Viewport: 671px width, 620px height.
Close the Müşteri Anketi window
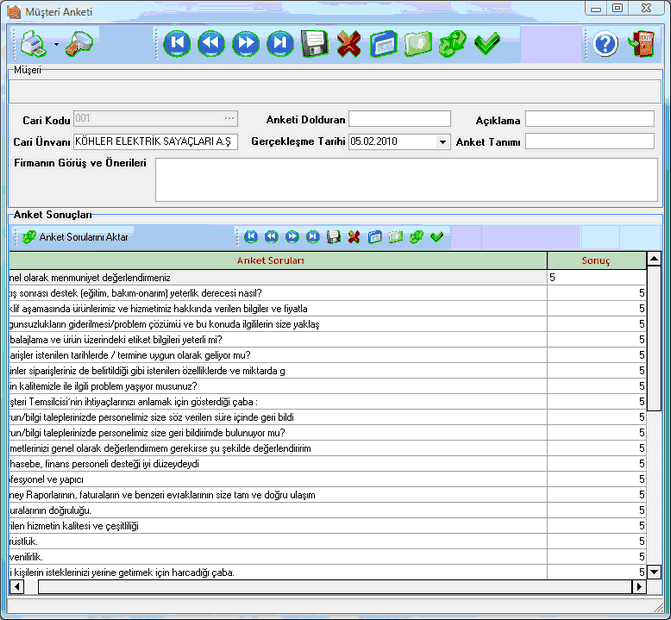pyautogui.click(x=646, y=8)
